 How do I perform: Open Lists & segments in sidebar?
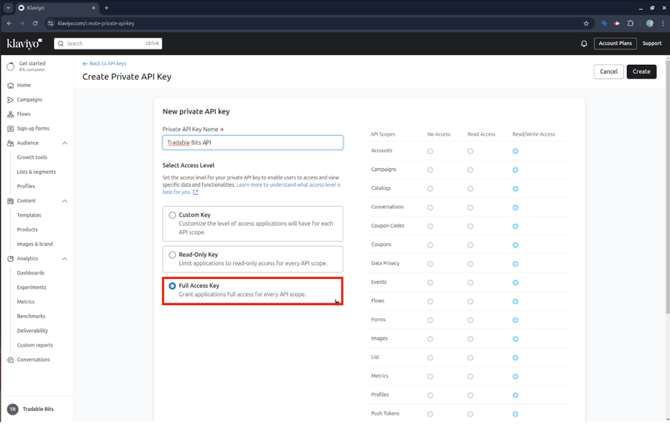36,172
